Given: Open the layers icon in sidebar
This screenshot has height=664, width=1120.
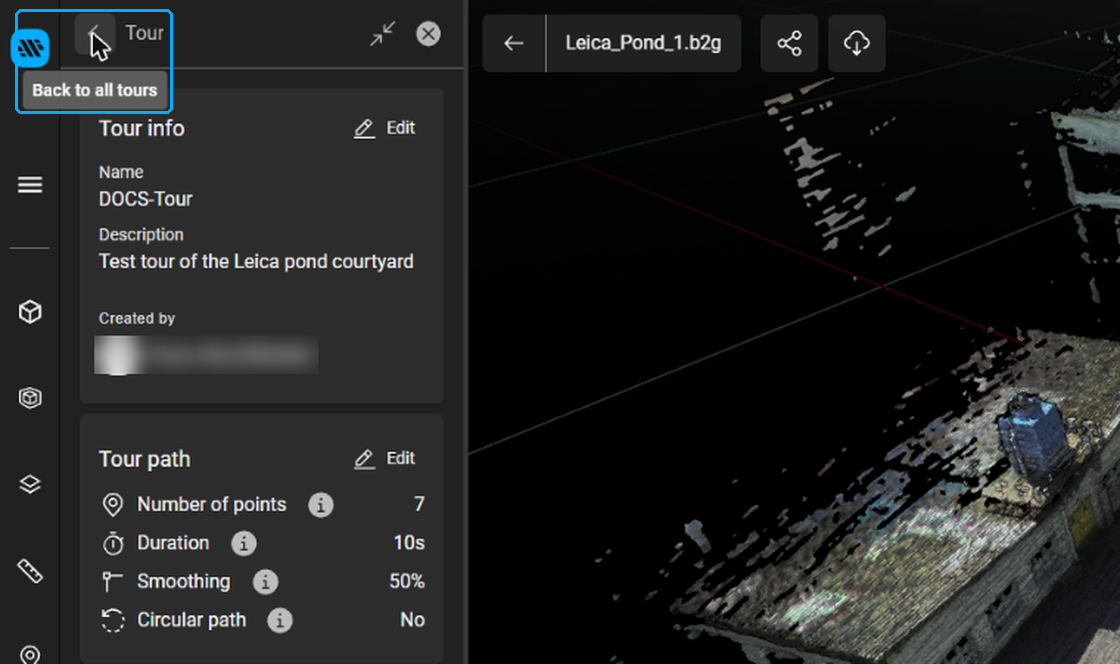Looking at the screenshot, I should click(30, 484).
